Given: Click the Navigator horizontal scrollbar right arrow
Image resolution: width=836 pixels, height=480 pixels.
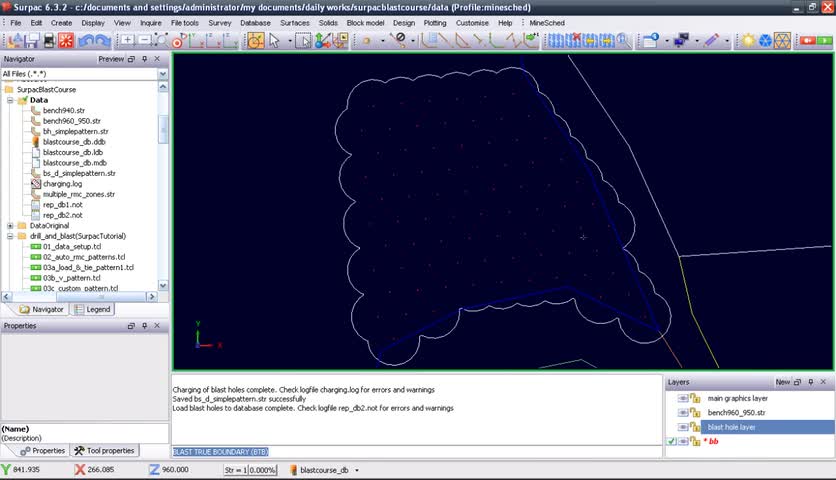Looking at the screenshot, I should tap(152, 297).
